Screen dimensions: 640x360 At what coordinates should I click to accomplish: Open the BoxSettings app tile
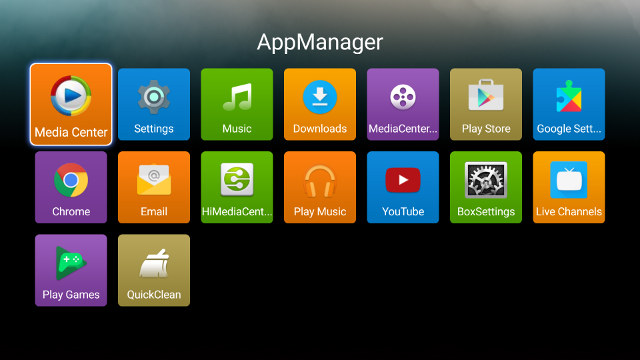coord(486,187)
